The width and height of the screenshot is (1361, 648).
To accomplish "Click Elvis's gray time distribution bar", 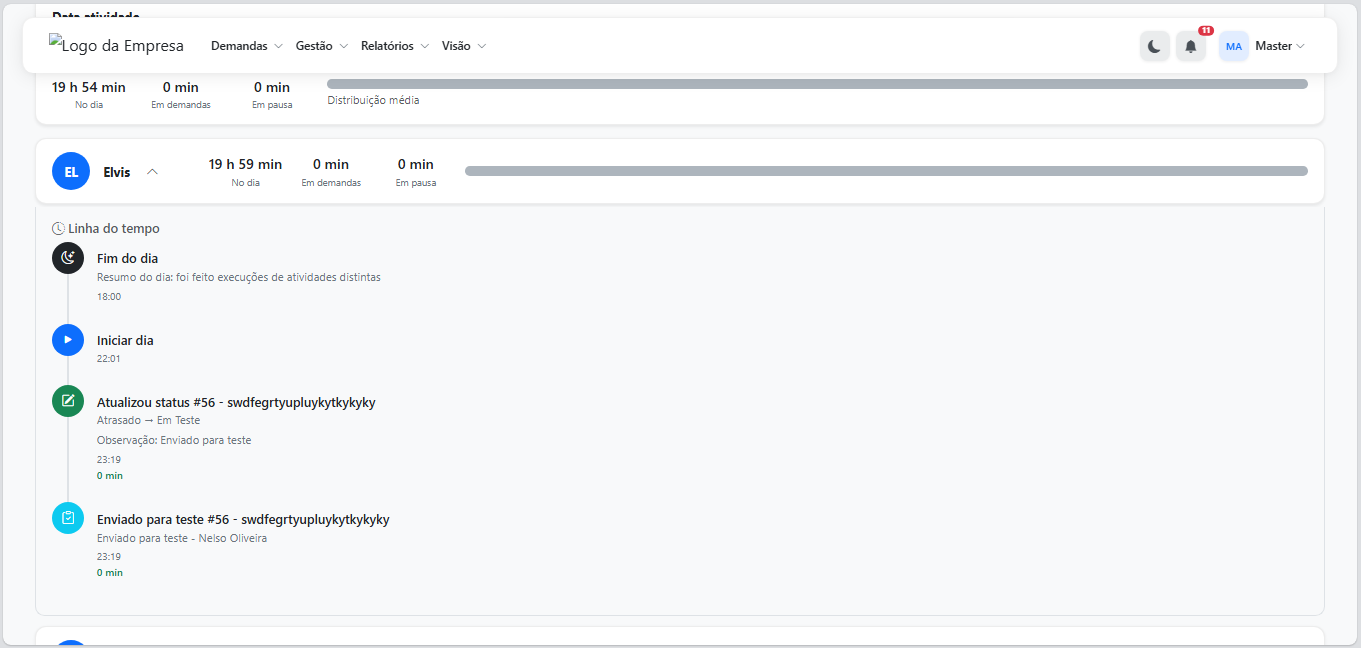I will click(x=885, y=171).
